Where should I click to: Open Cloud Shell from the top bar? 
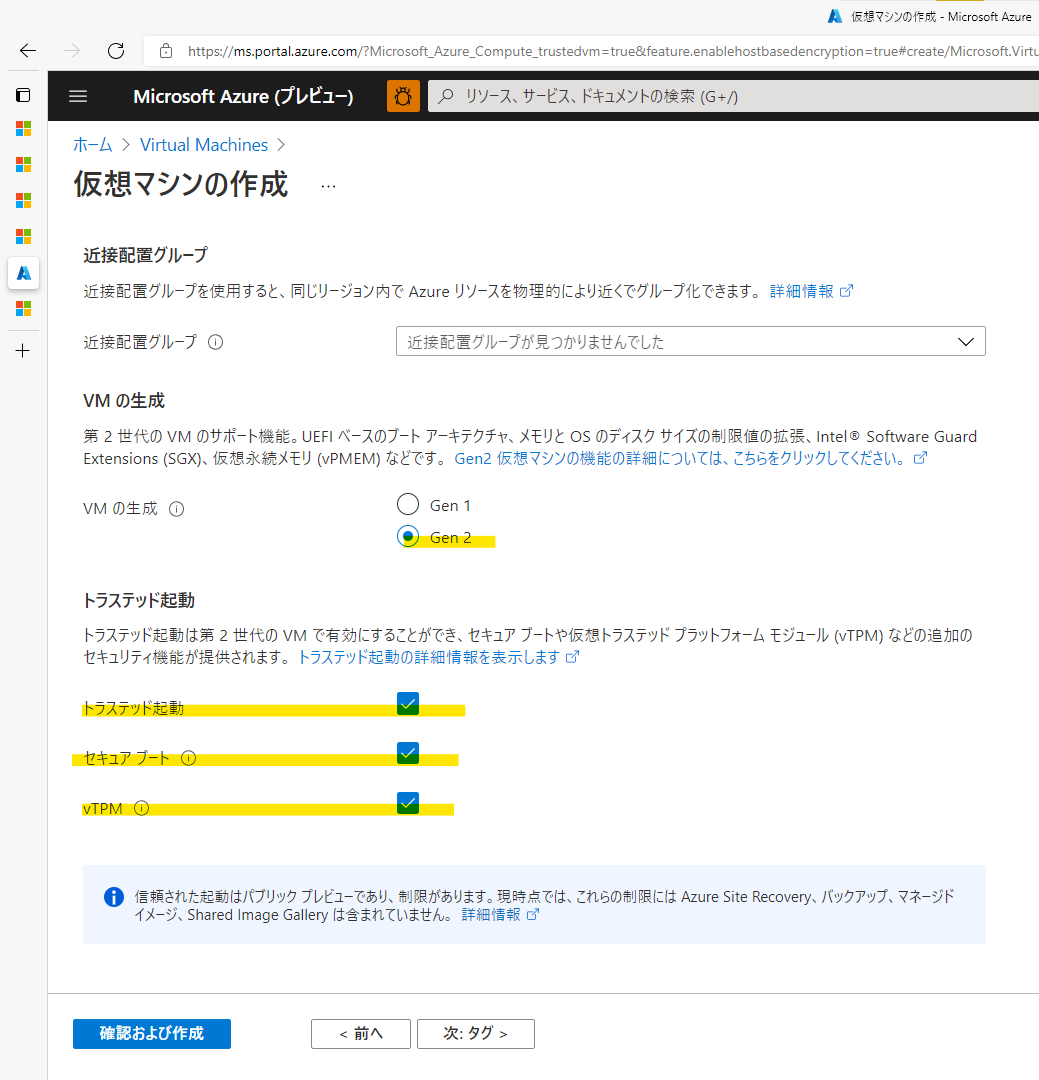click(403, 96)
